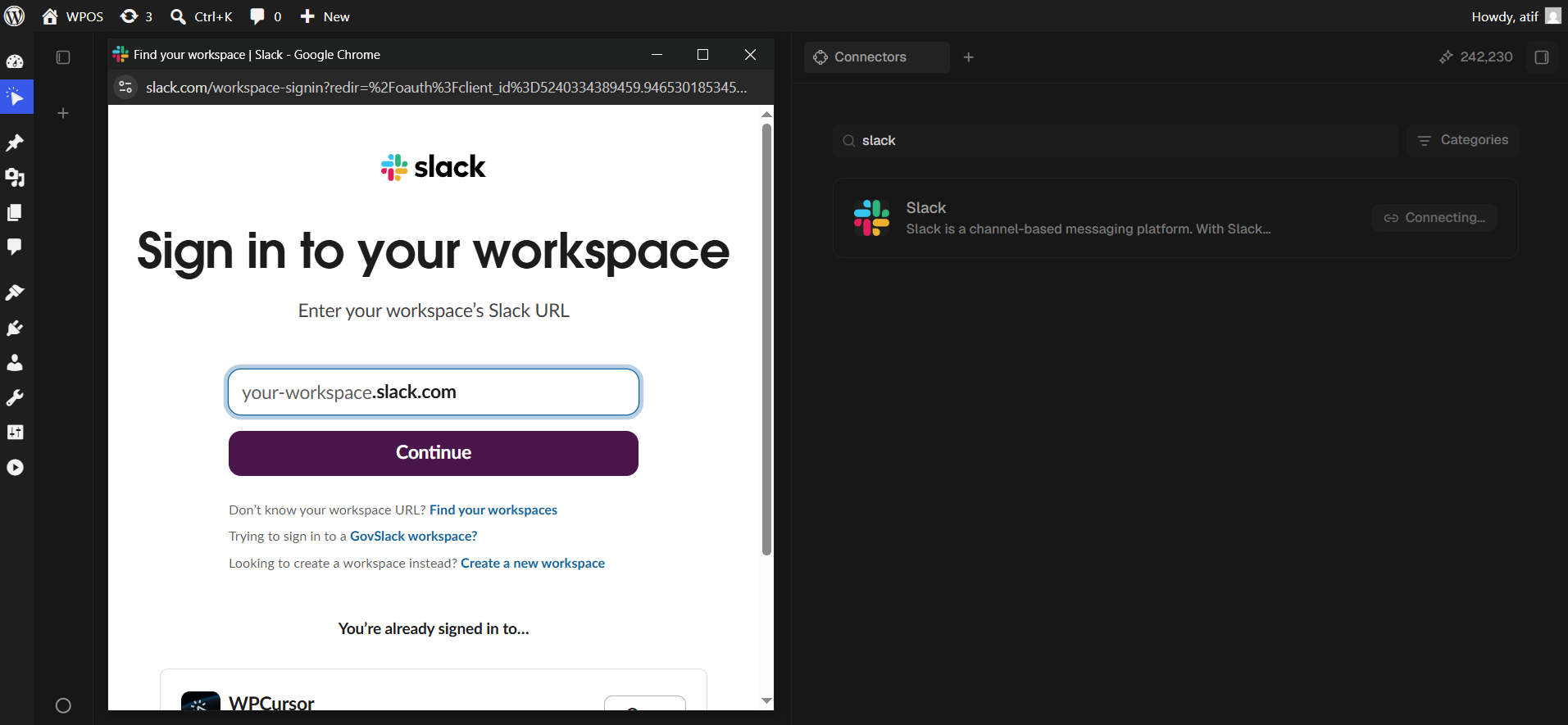
Task: Click the Slack connector logo
Action: click(871, 218)
